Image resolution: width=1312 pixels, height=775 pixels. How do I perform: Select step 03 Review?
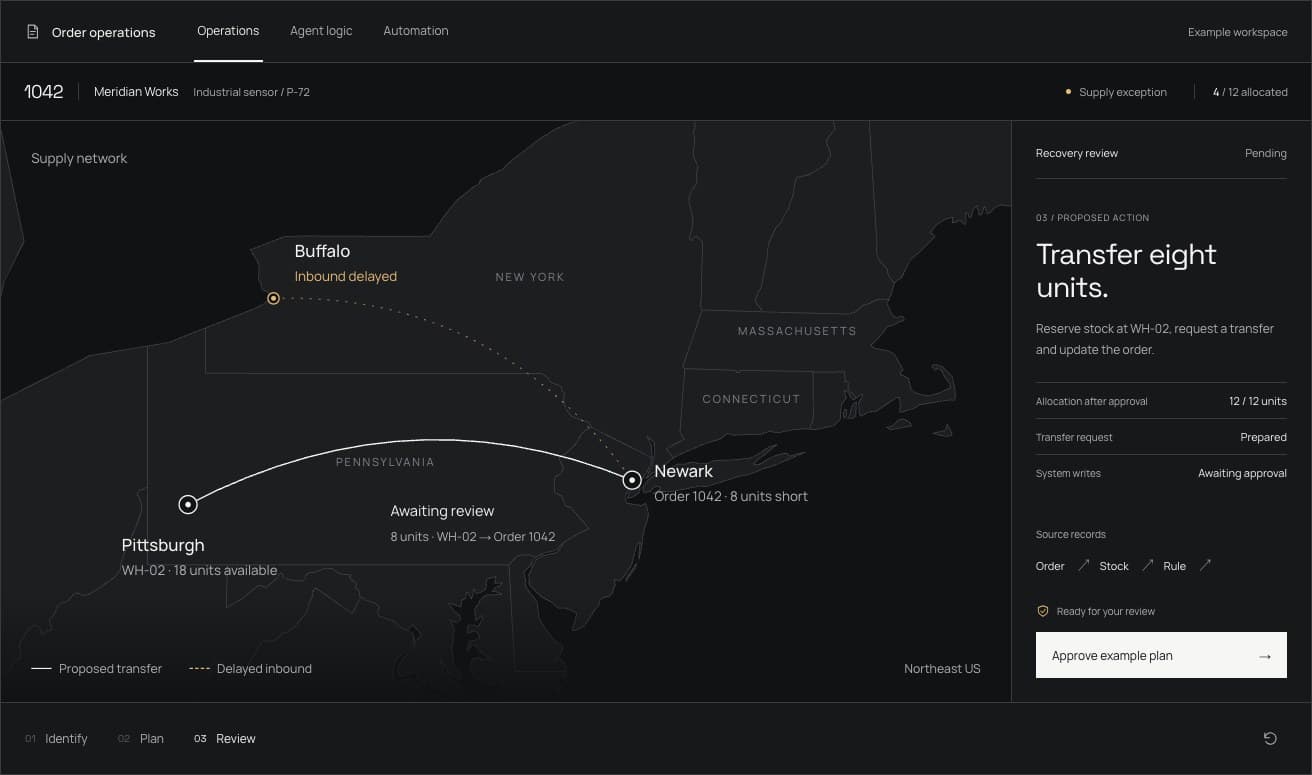tap(225, 739)
